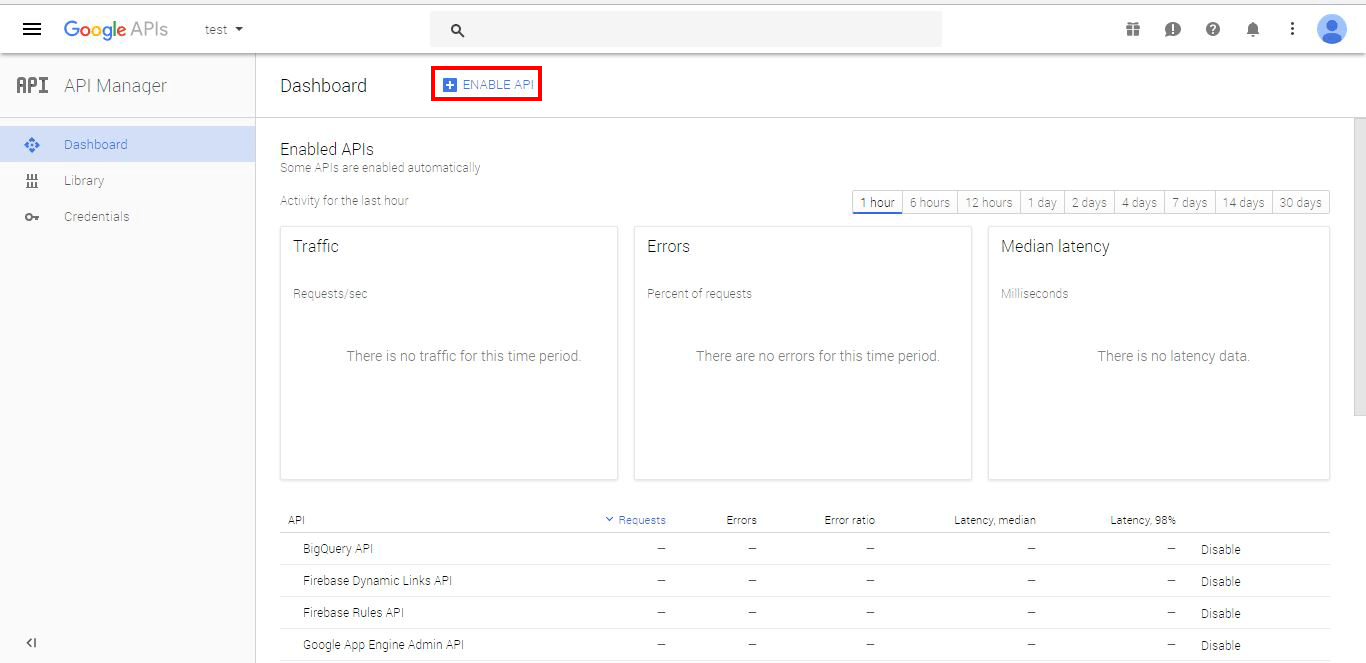Click the plus icon beside ENABLE API

coord(450,85)
